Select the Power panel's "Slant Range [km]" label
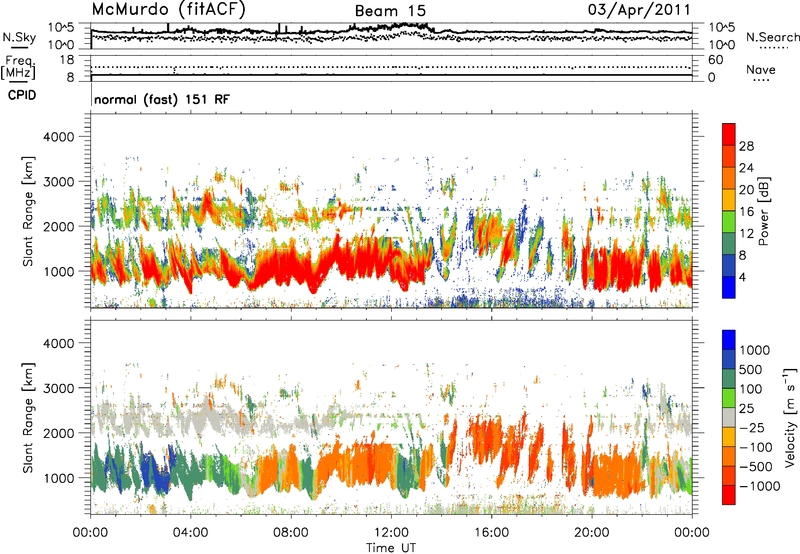Viewport: 800px width, 554px height. pos(28,211)
